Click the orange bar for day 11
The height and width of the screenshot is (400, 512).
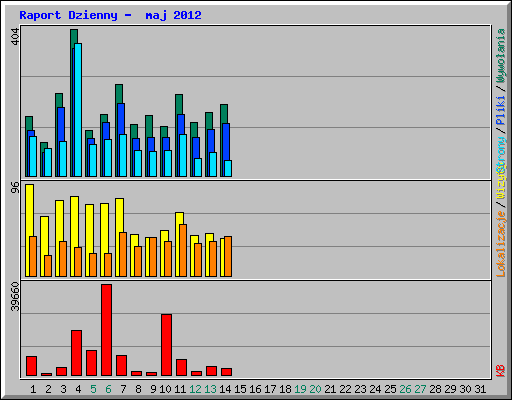tap(183, 250)
